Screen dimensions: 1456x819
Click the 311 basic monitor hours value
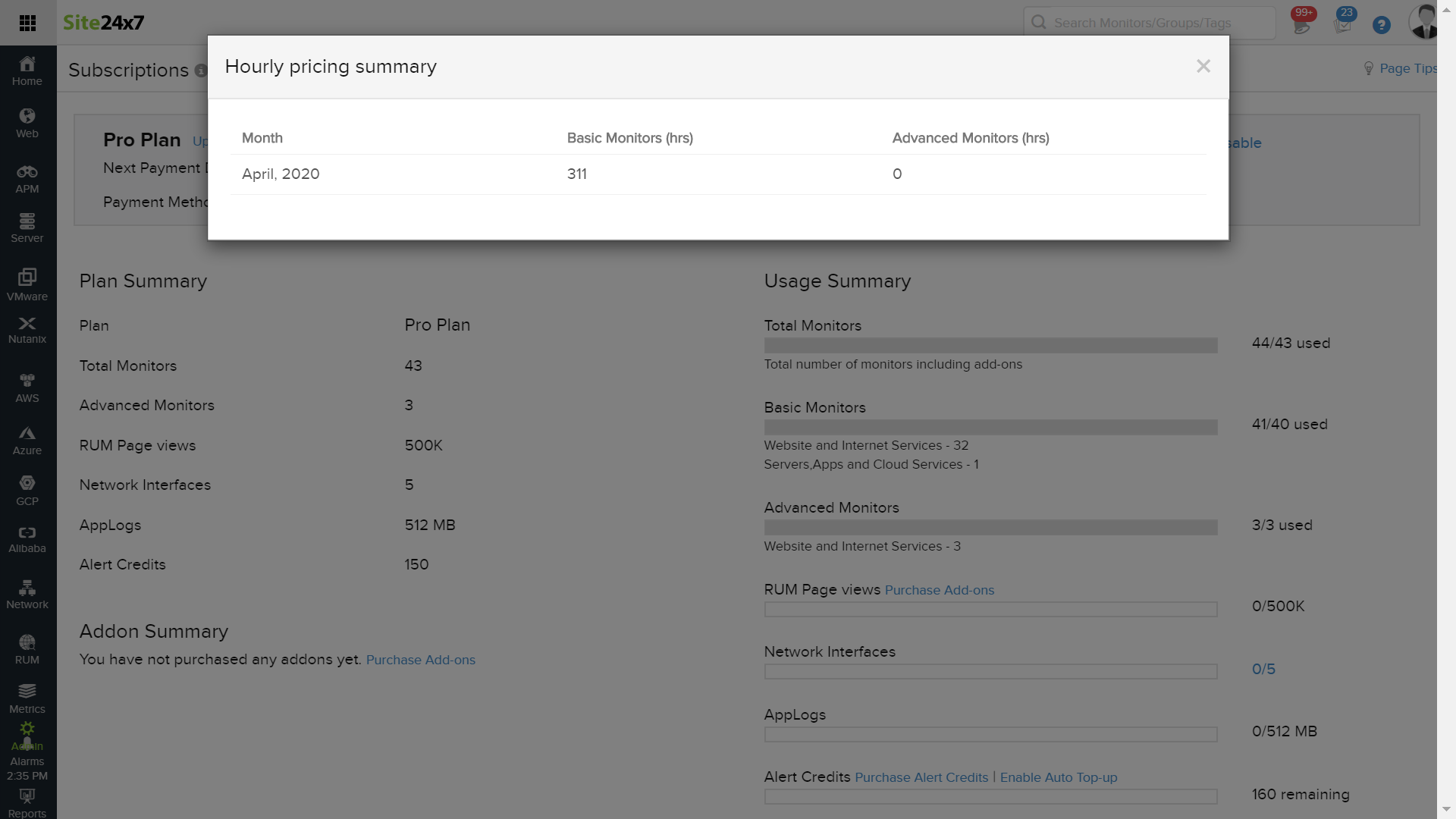click(577, 174)
